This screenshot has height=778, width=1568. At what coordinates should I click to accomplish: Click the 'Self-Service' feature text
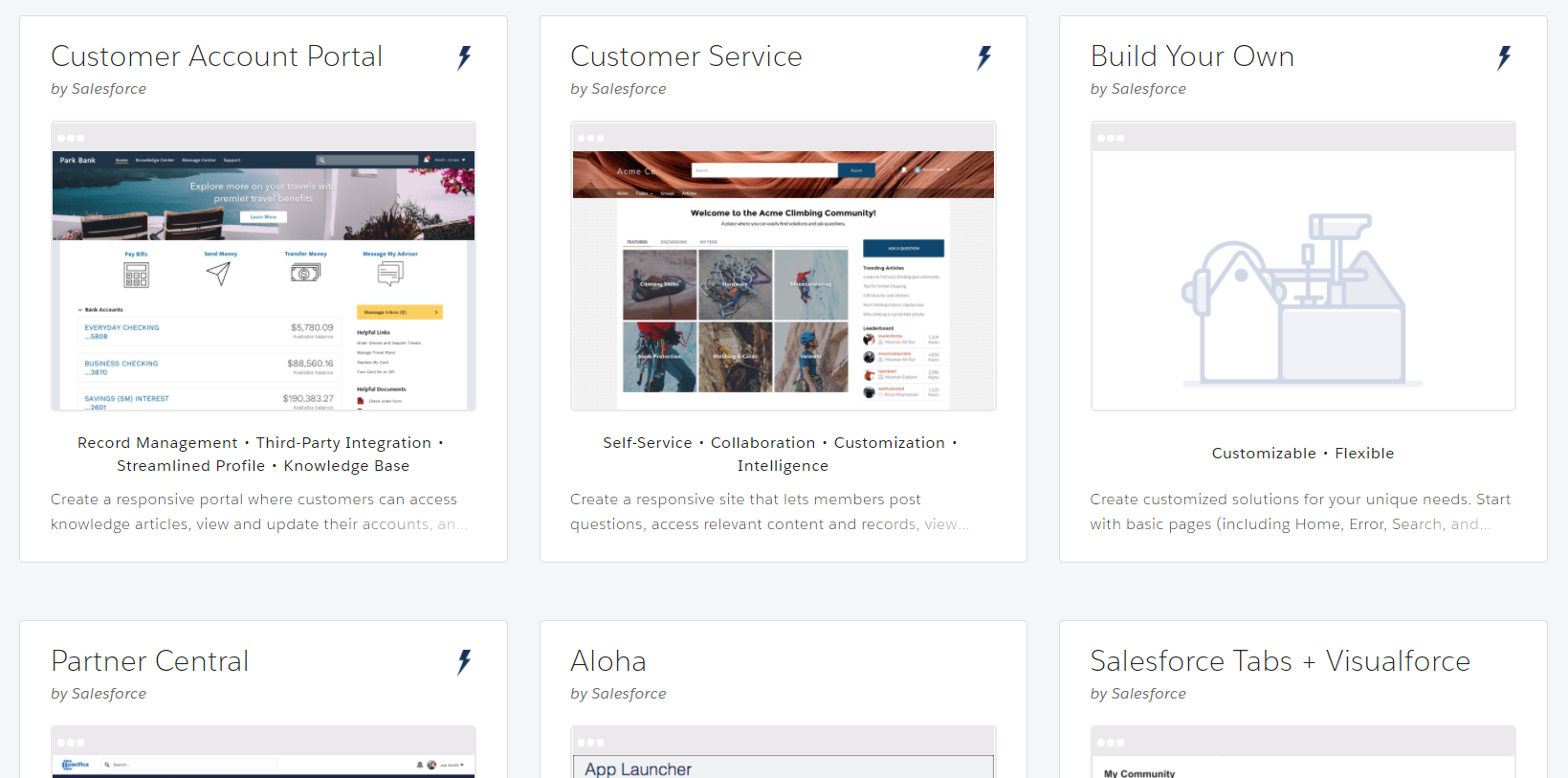(648, 443)
